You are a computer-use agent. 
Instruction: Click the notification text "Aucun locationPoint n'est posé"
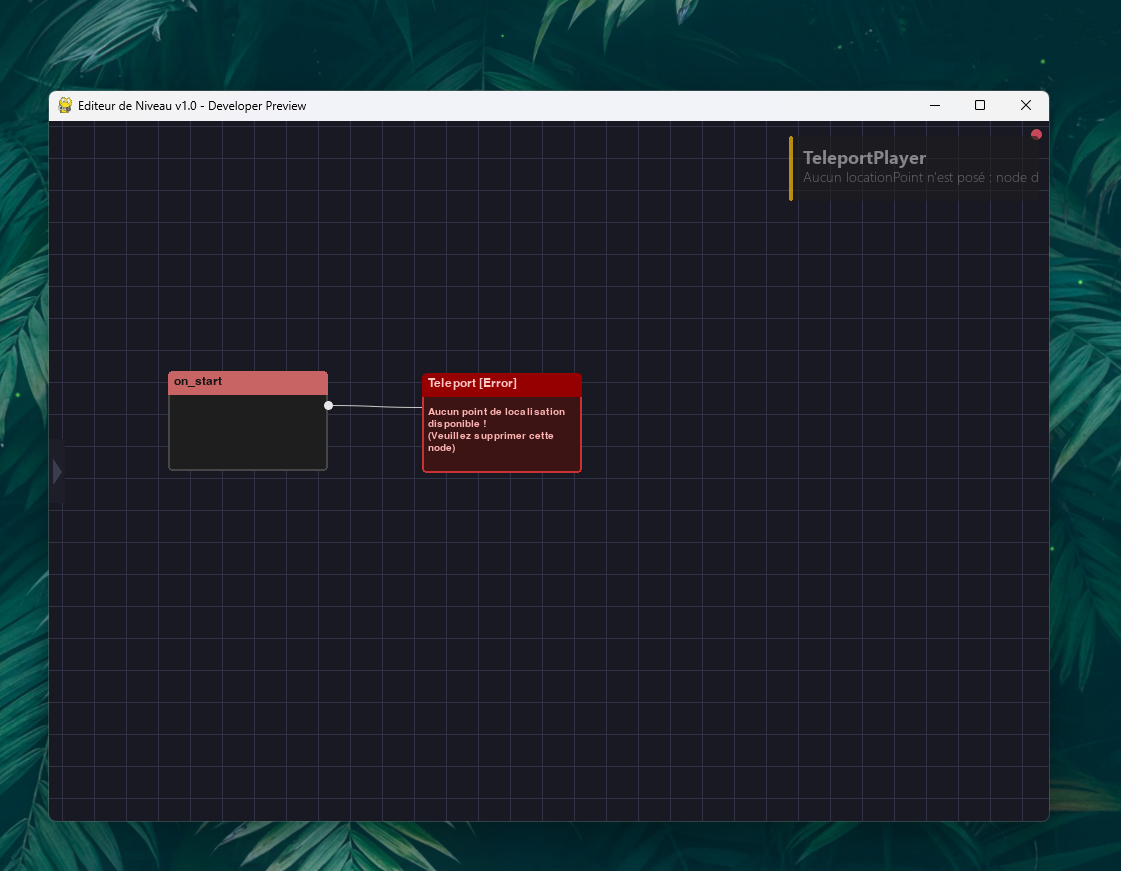pos(894,177)
